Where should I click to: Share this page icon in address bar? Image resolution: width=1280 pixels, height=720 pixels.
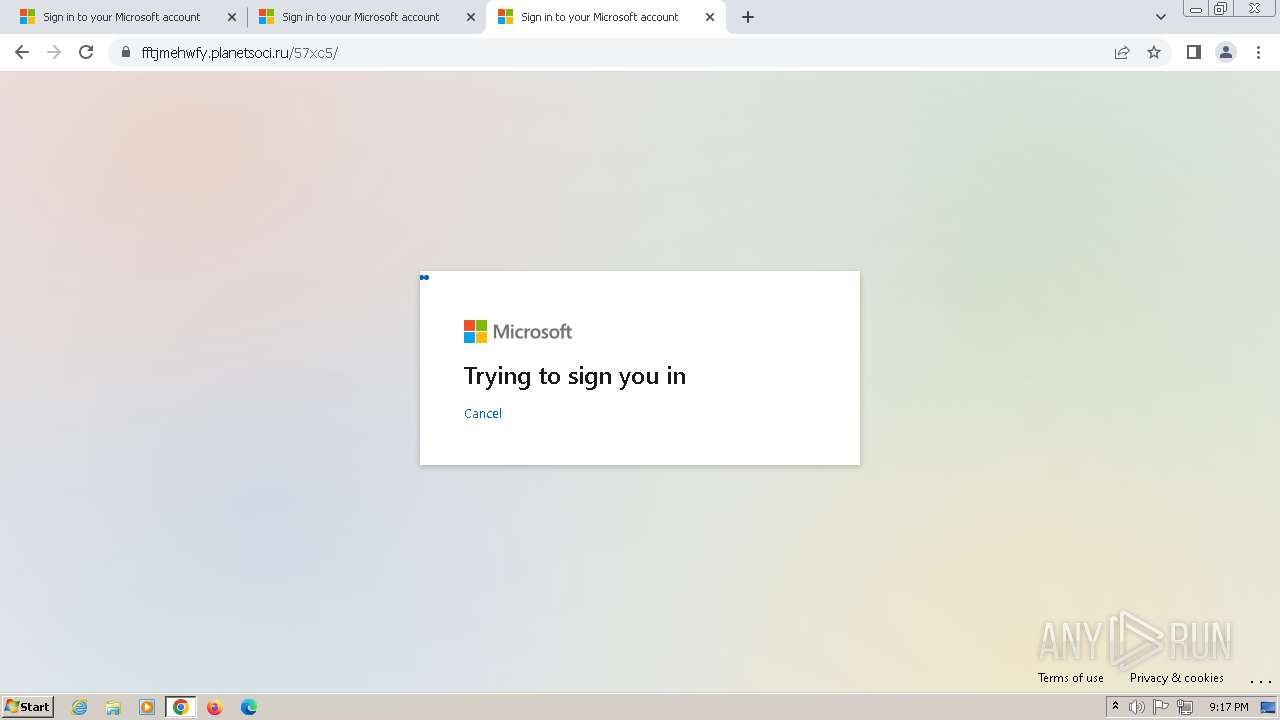[x=1122, y=52]
